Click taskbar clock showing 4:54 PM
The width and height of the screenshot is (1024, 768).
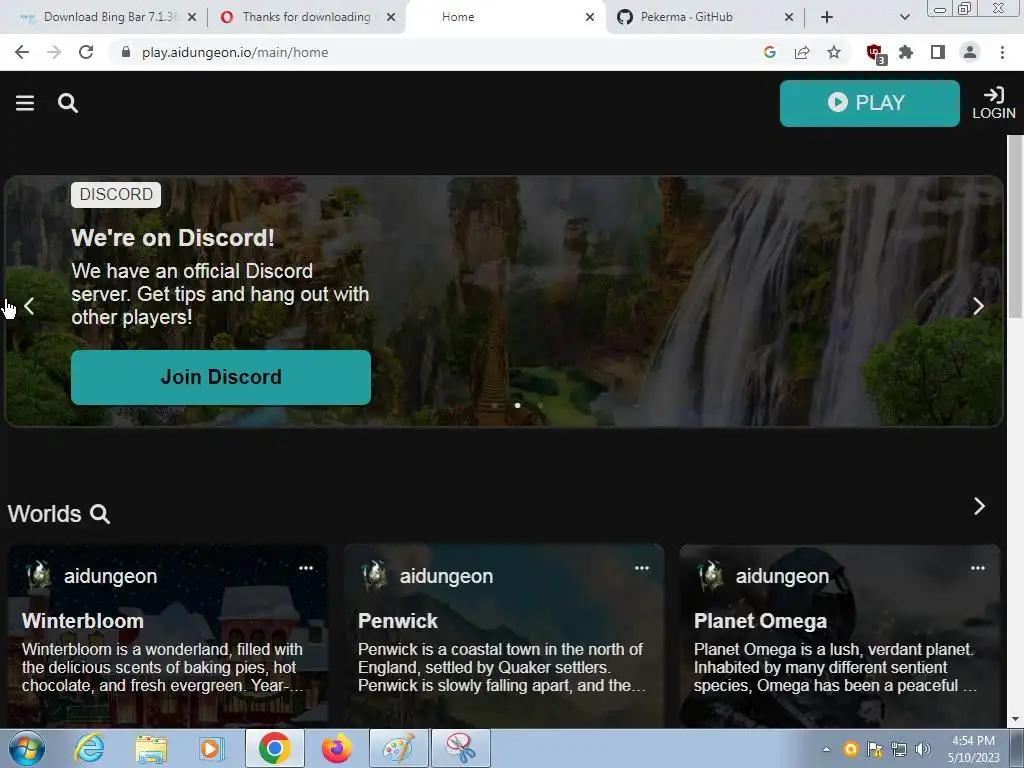pos(973,749)
